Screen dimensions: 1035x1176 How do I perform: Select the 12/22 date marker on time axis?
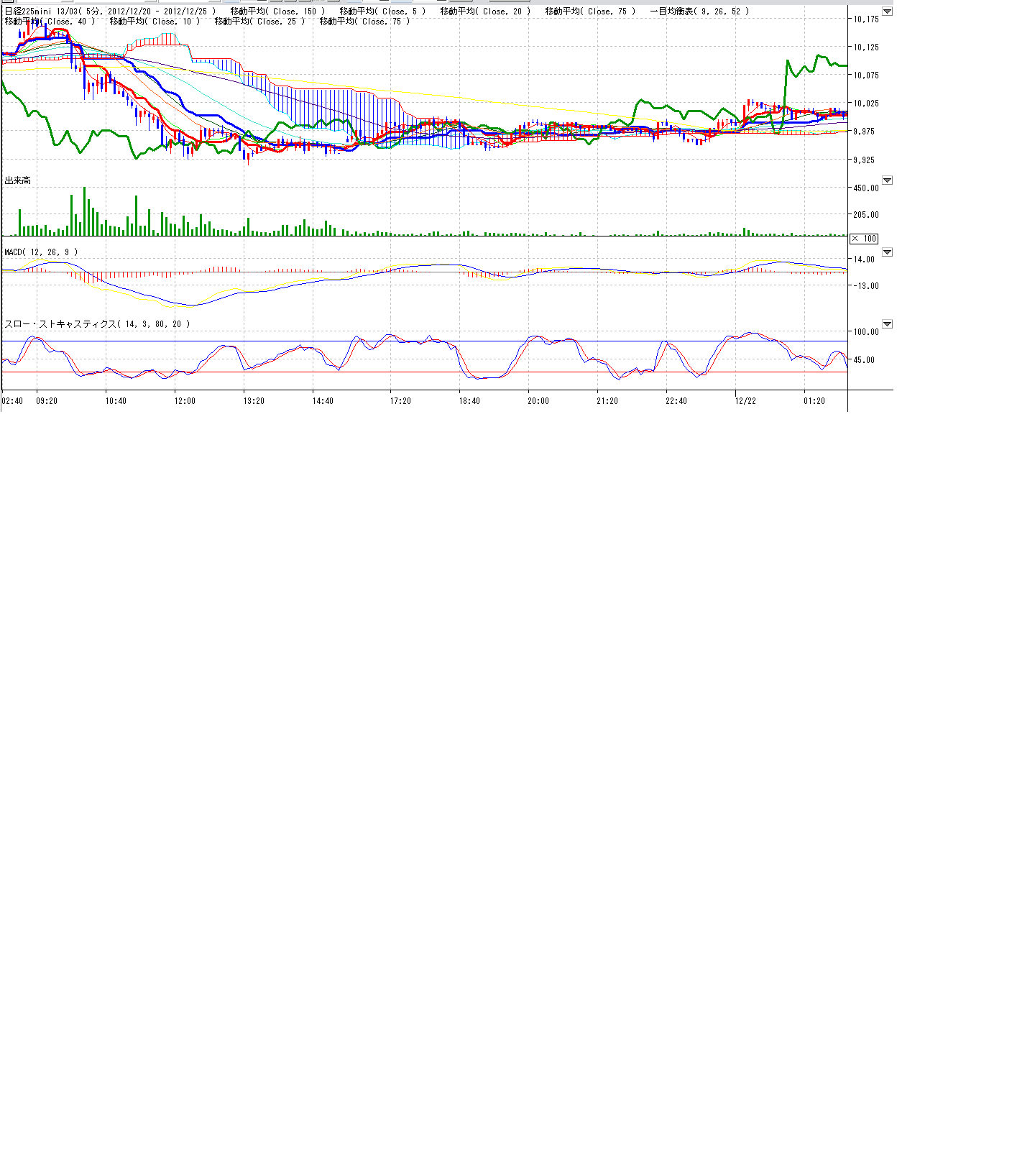[745, 401]
